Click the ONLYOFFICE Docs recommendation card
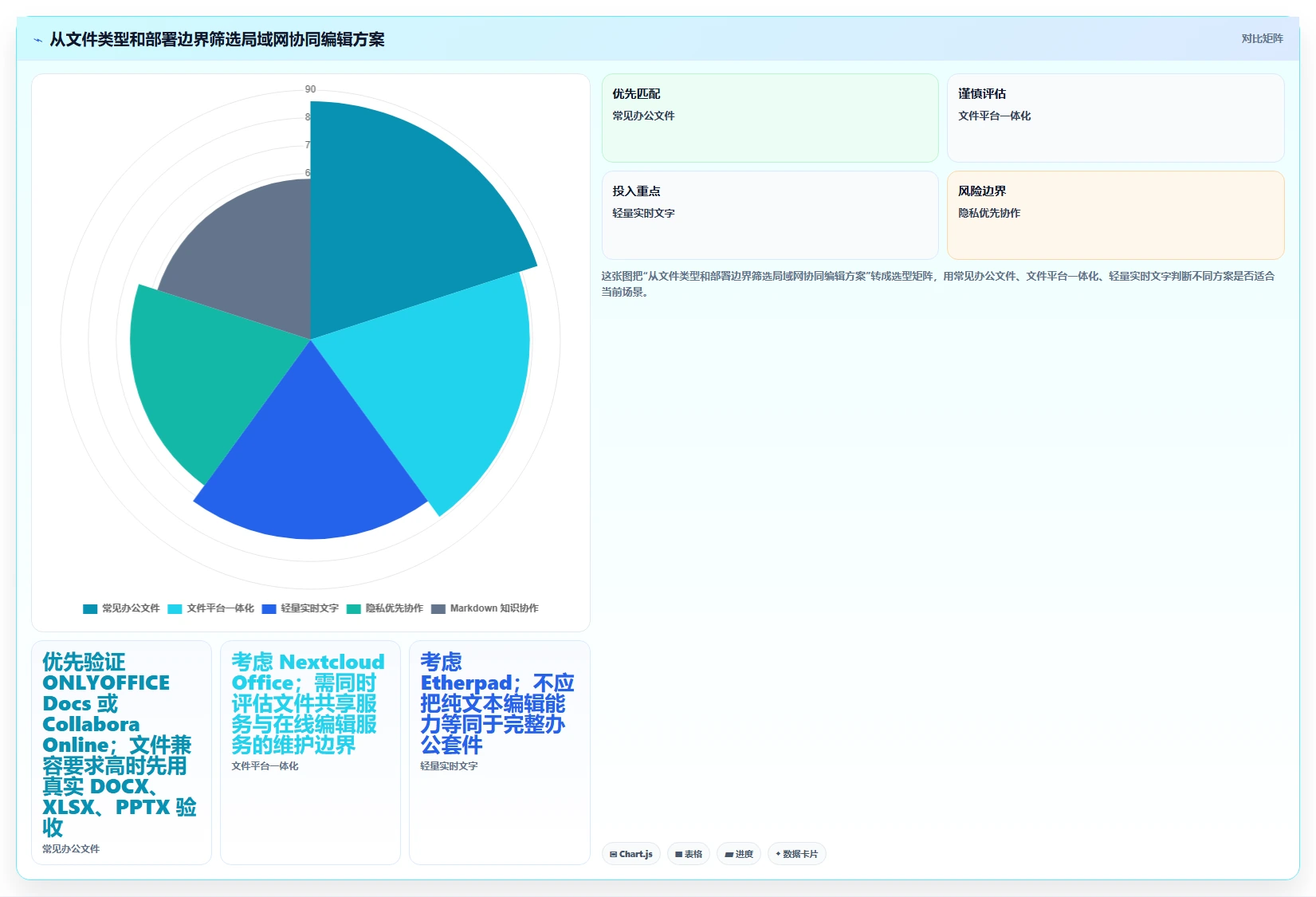 point(121,753)
